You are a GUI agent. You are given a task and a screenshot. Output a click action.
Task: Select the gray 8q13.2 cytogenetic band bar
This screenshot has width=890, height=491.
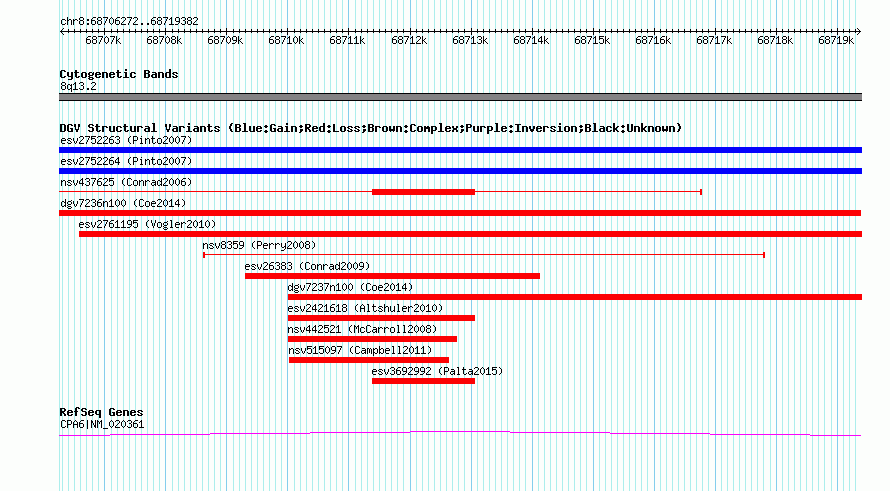click(x=460, y=97)
